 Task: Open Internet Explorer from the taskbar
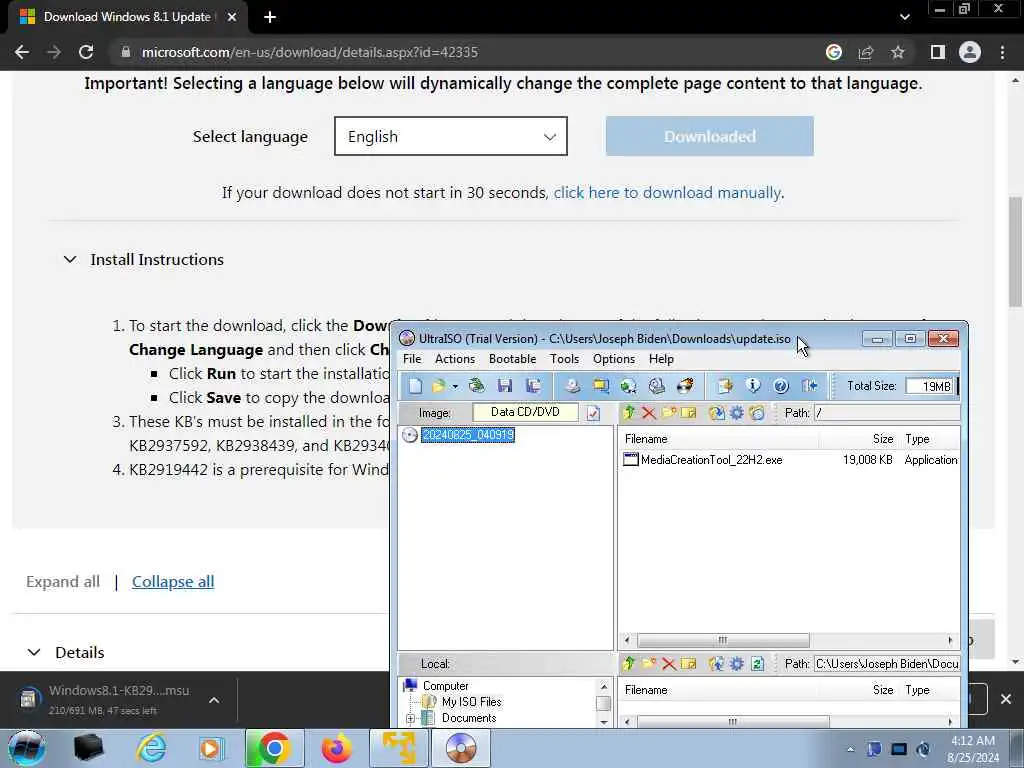pyautogui.click(x=152, y=748)
